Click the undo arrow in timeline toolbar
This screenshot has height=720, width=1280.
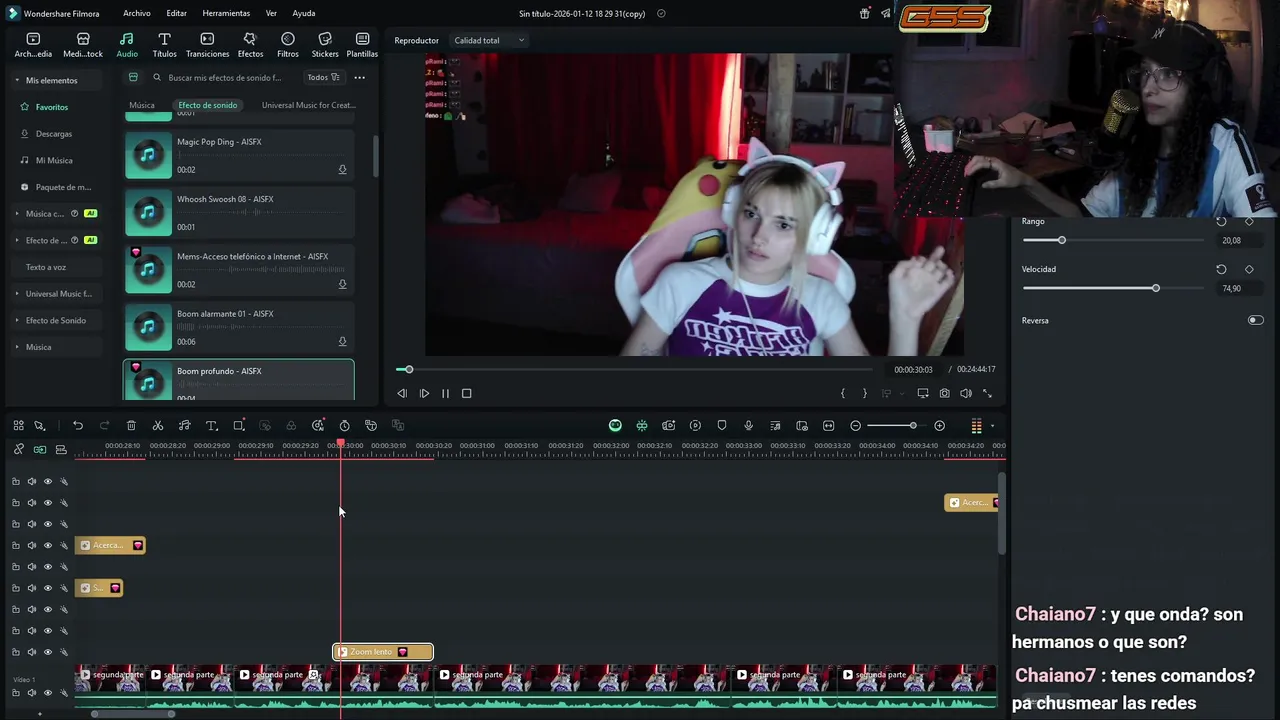[x=78, y=426]
